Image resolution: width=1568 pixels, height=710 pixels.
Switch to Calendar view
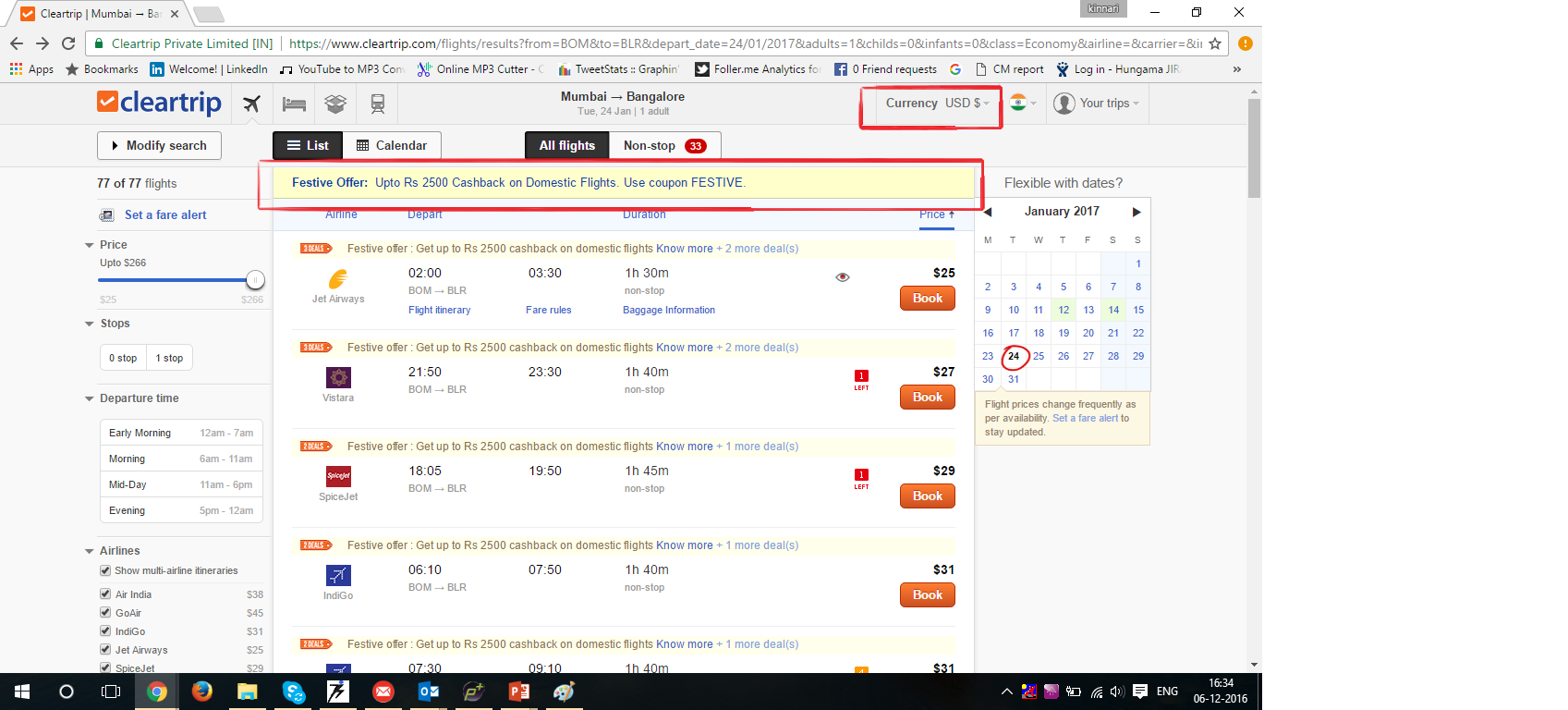click(392, 145)
